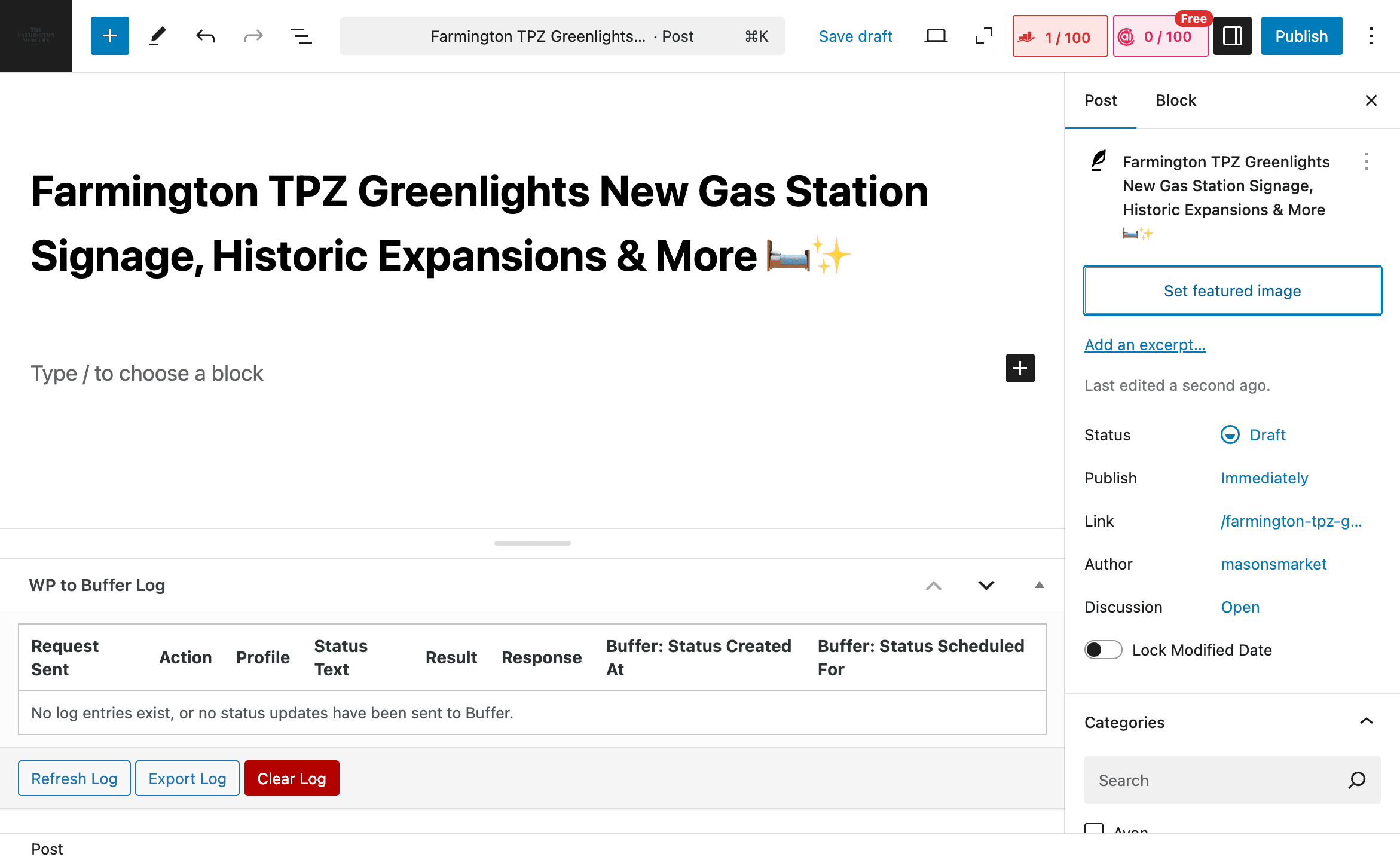Open post Actions menu beside the title
Screen dimensions: 1400x863
[1367, 161]
